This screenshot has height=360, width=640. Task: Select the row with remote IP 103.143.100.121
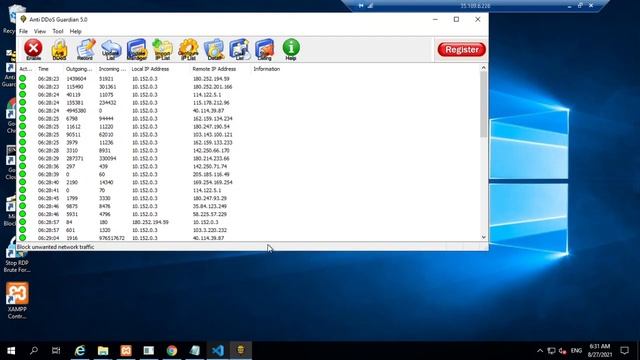[249, 134]
